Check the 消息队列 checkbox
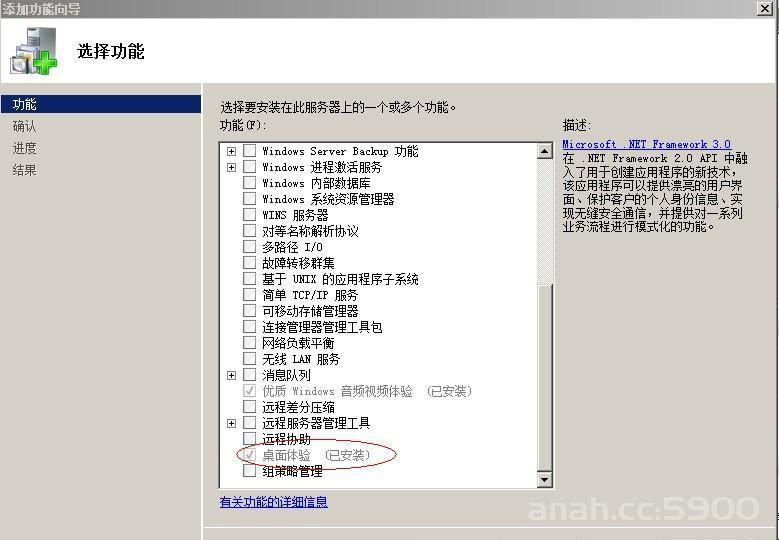This screenshot has height=540, width=779. (249, 375)
